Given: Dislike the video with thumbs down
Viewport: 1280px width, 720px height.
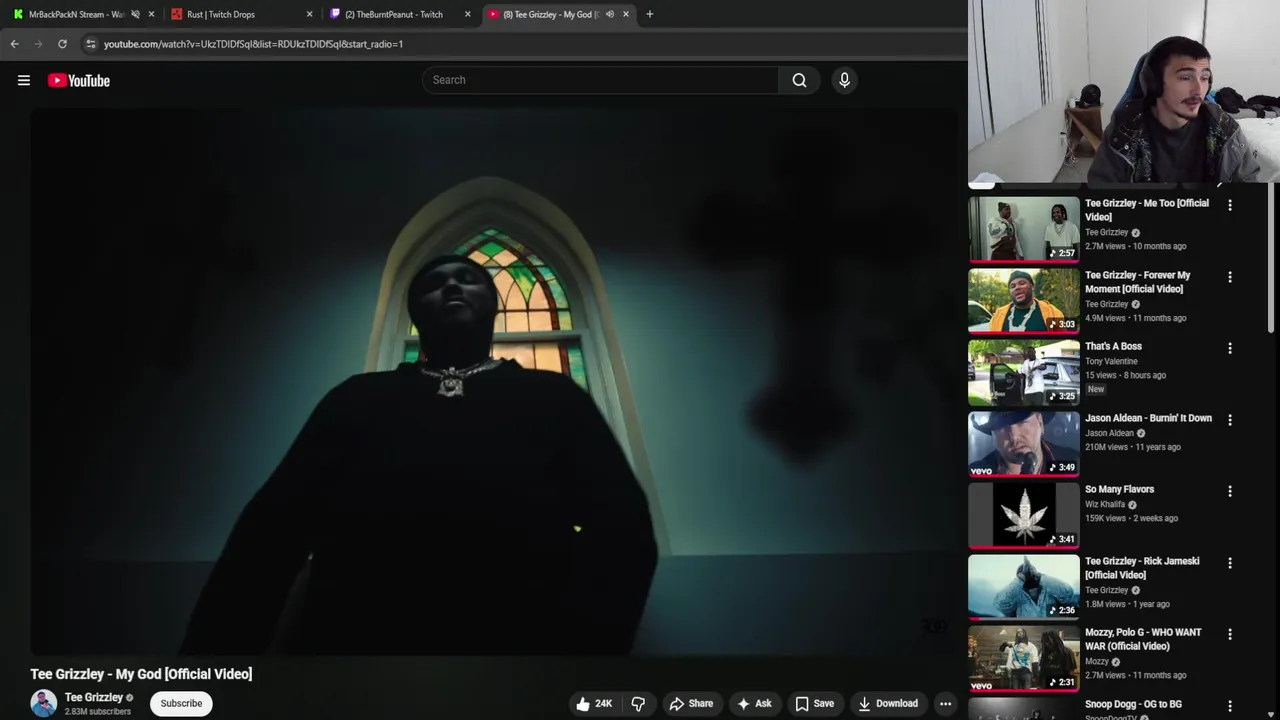Looking at the screenshot, I should (x=638, y=704).
